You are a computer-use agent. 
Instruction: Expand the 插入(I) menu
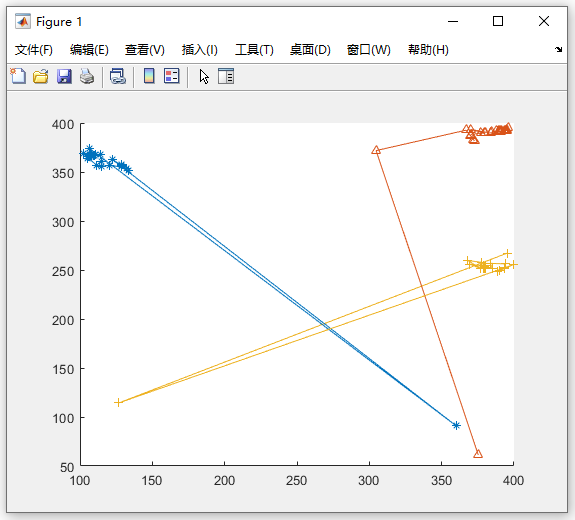coord(200,50)
